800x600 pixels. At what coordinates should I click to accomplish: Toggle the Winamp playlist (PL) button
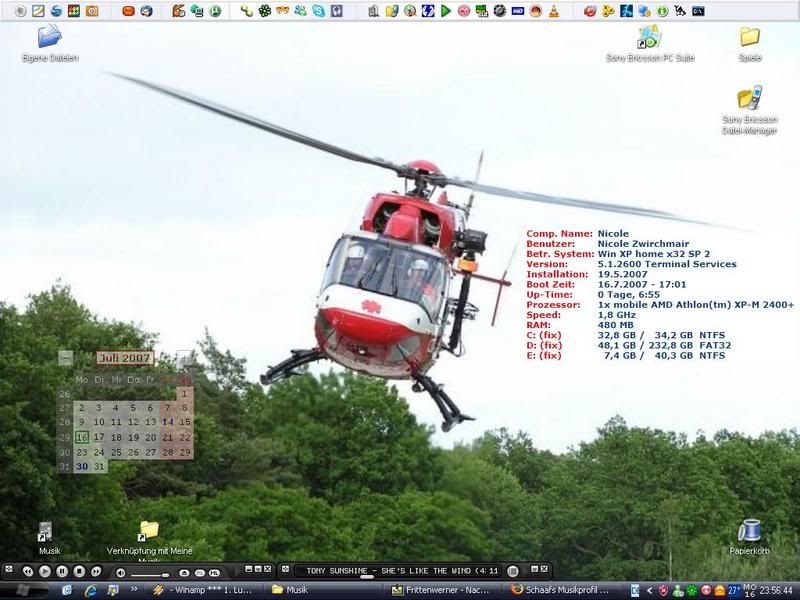coord(199,572)
